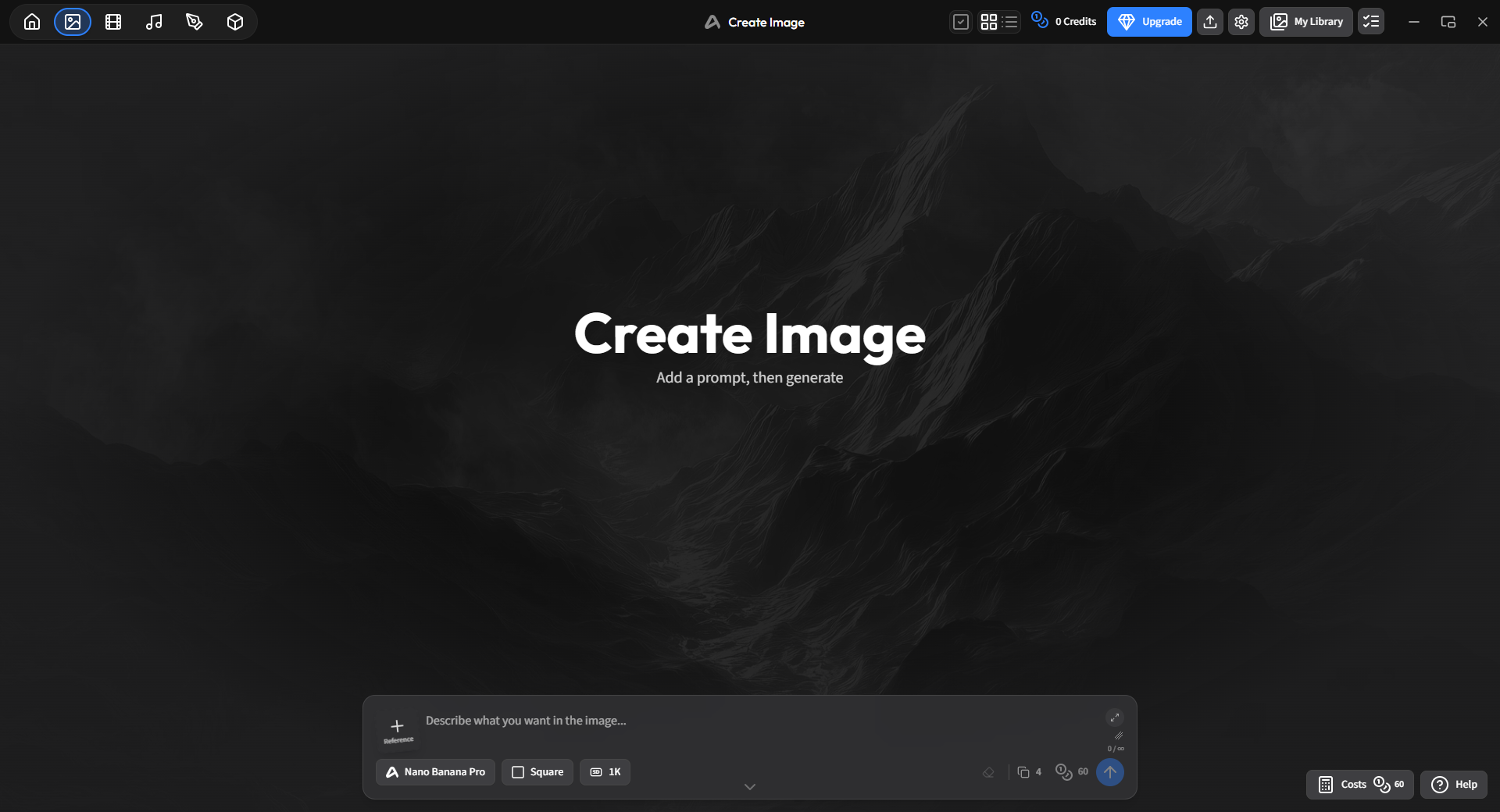Select the Image creation mode icon
Viewport: 1500px width, 812px height.
click(73, 22)
